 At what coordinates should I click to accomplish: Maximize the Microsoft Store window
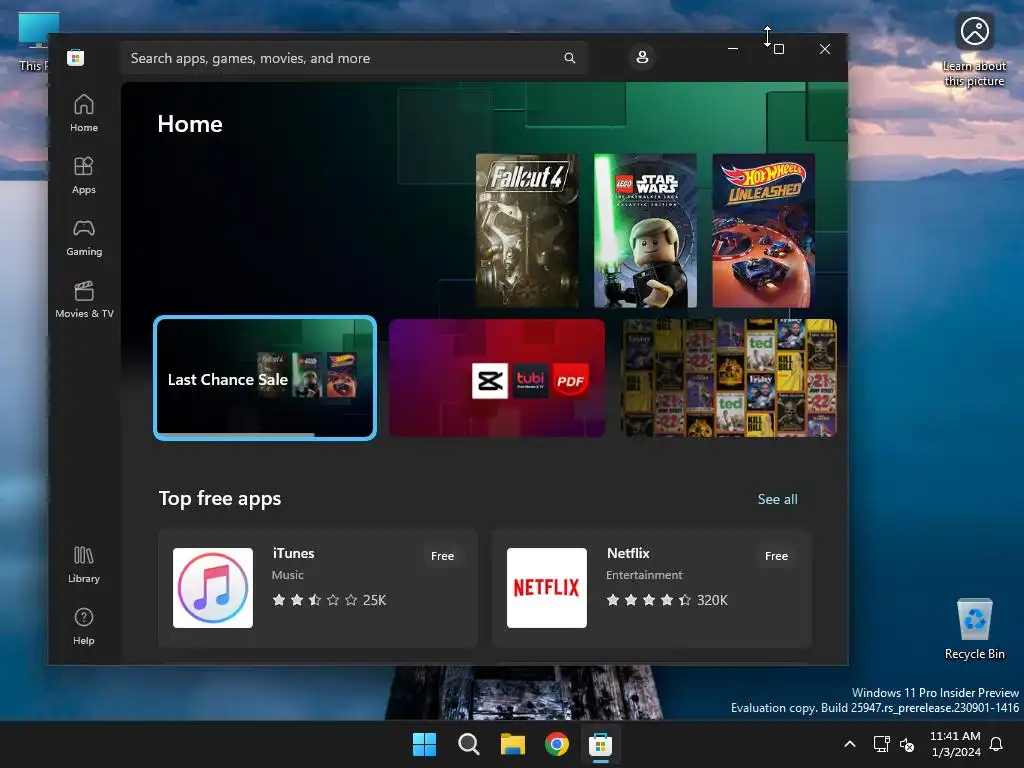click(778, 49)
